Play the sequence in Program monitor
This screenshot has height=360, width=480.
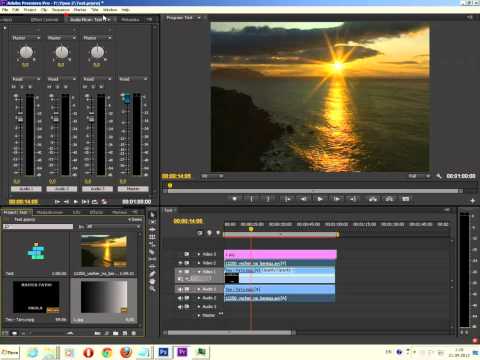pos(320,199)
